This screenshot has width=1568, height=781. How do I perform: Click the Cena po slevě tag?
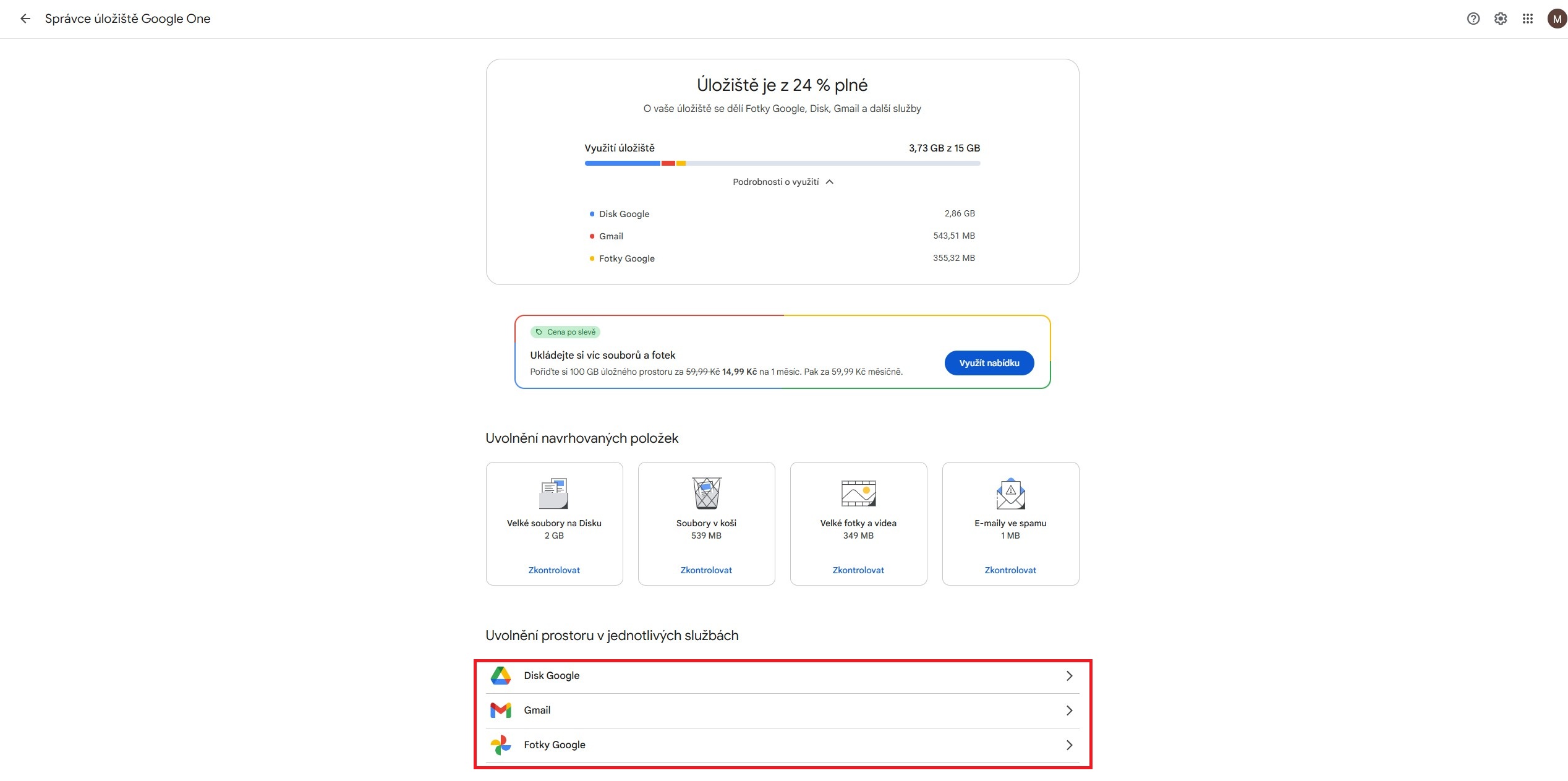[x=565, y=332]
